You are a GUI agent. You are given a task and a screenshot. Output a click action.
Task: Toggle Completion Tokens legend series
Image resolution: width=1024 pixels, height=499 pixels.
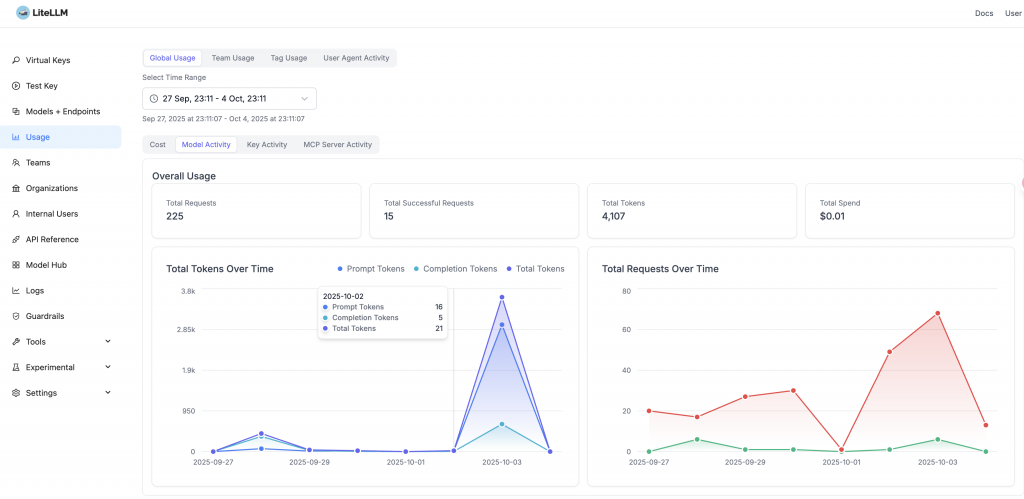coord(455,269)
